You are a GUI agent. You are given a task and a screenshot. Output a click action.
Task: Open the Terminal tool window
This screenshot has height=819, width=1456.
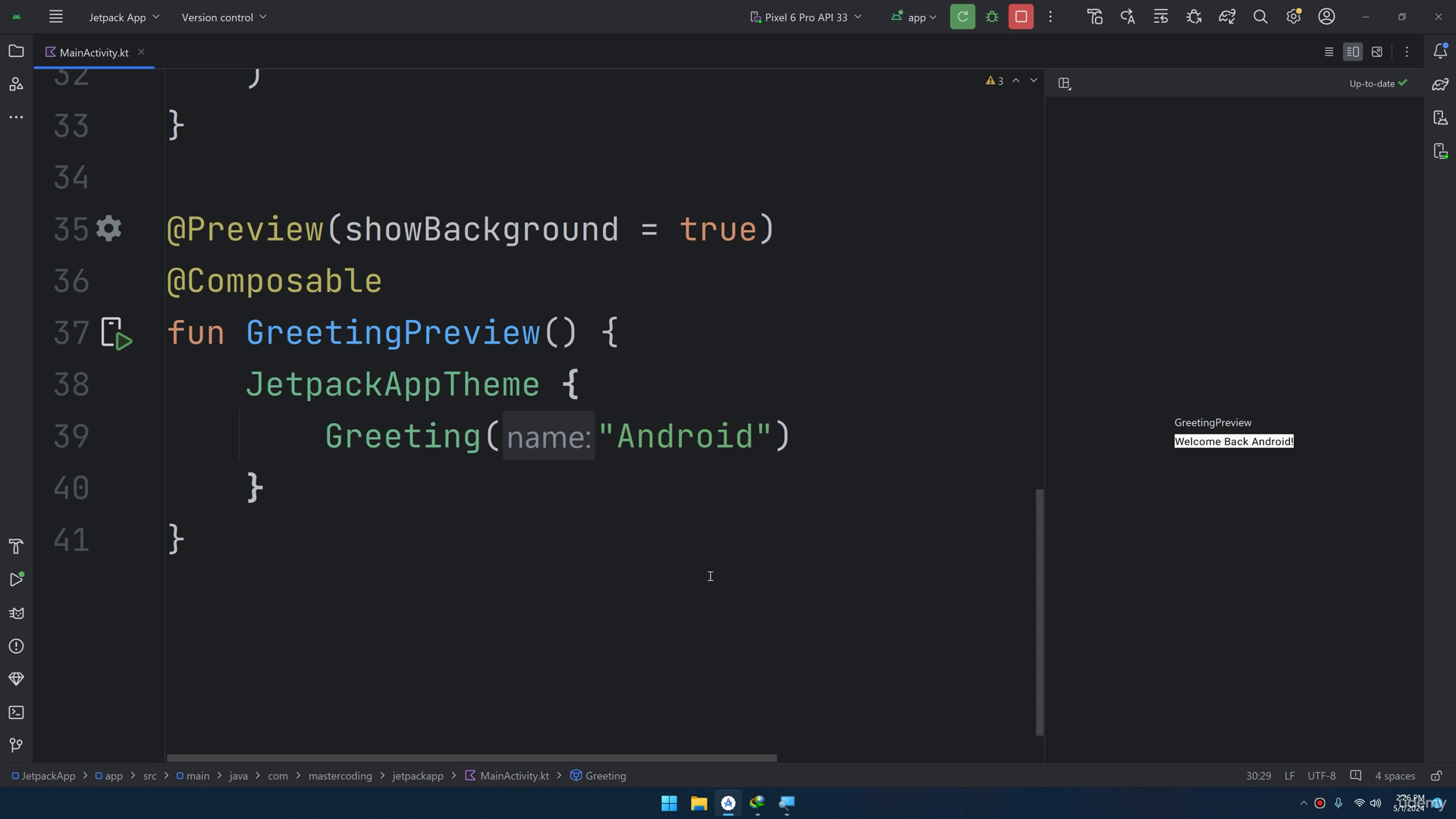pyautogui.click(x=16, y=712)
